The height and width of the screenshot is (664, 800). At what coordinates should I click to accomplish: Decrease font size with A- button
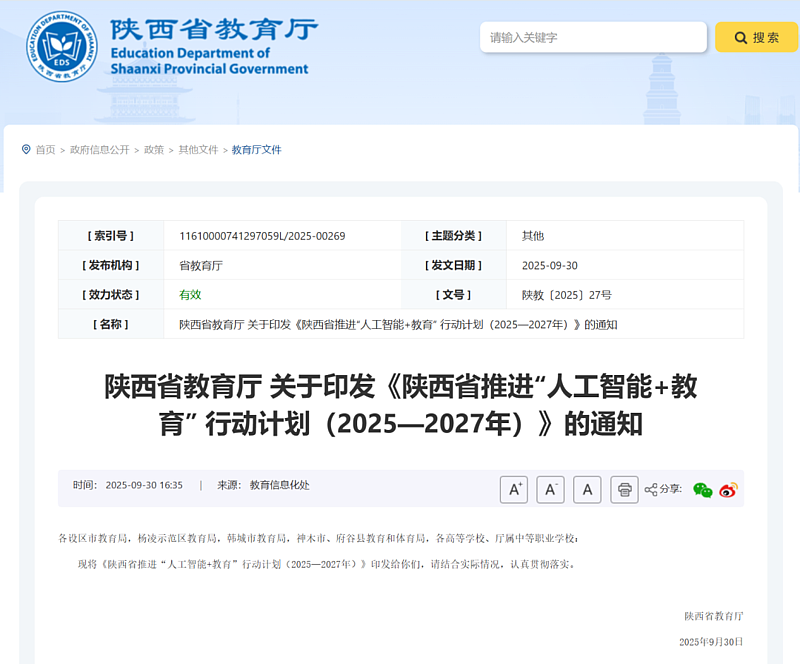[x=550, y=489]
